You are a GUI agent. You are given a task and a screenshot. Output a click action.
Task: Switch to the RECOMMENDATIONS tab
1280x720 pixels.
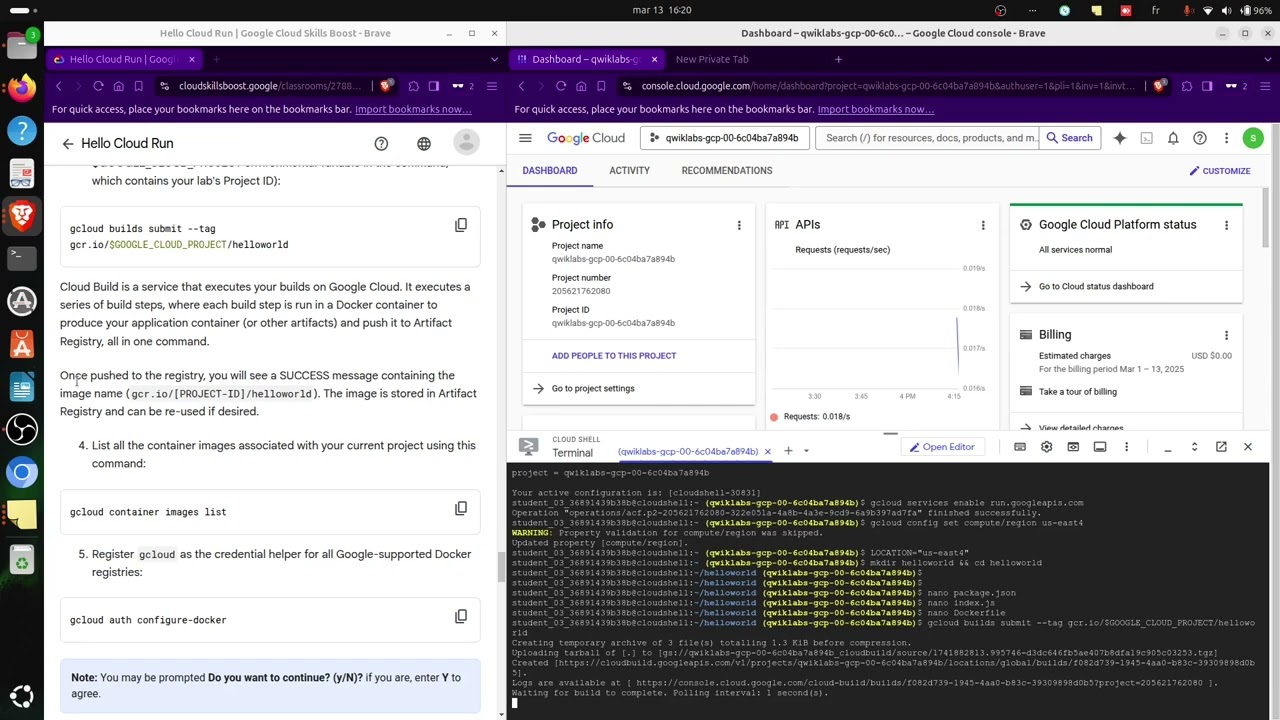[727, 171]
